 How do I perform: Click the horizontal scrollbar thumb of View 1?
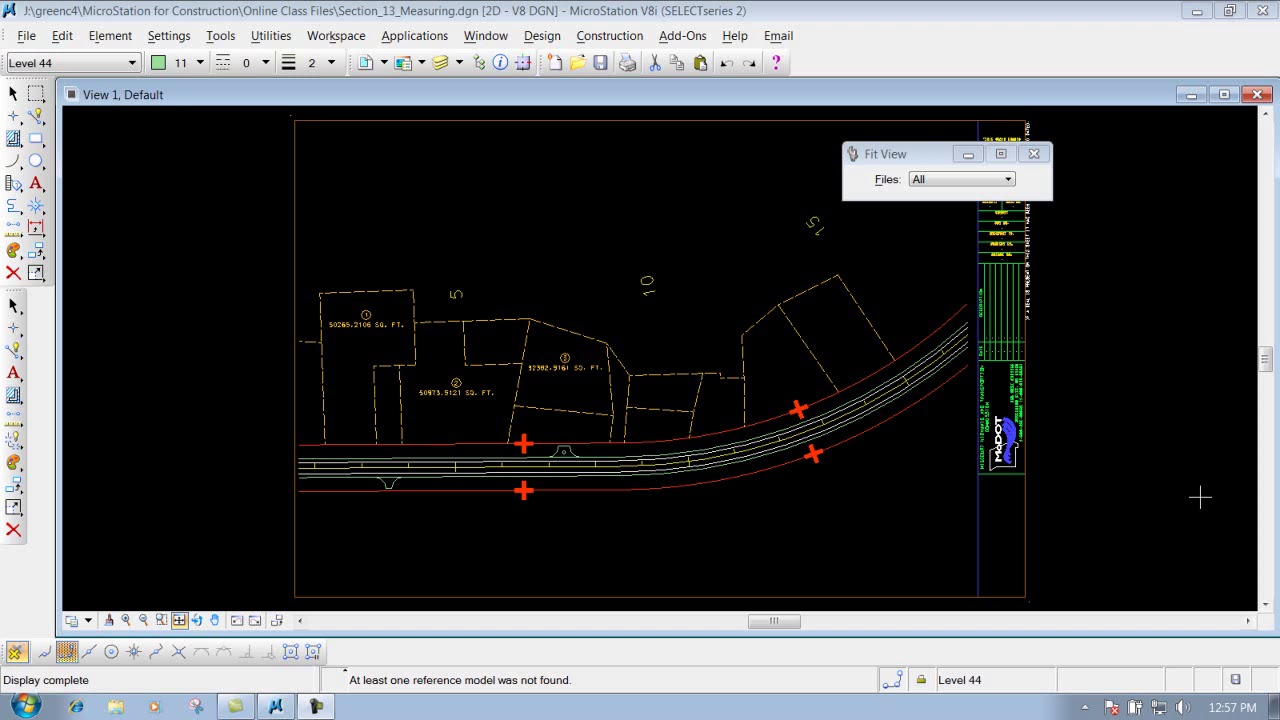click(774, 621)
